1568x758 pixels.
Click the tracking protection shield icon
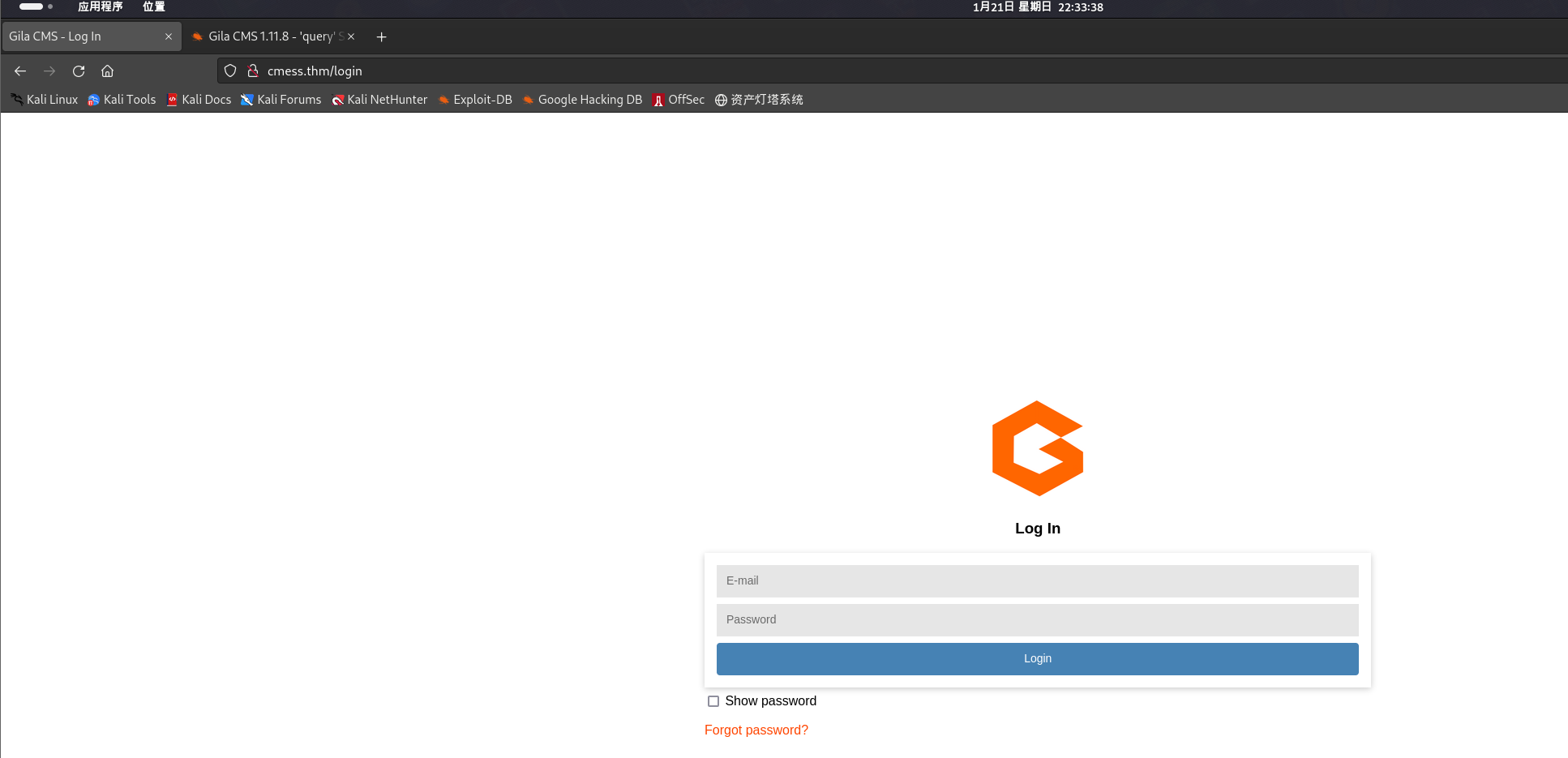point(230,71)
